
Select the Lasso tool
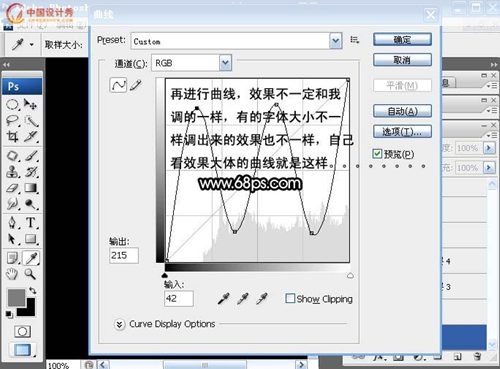13,120
